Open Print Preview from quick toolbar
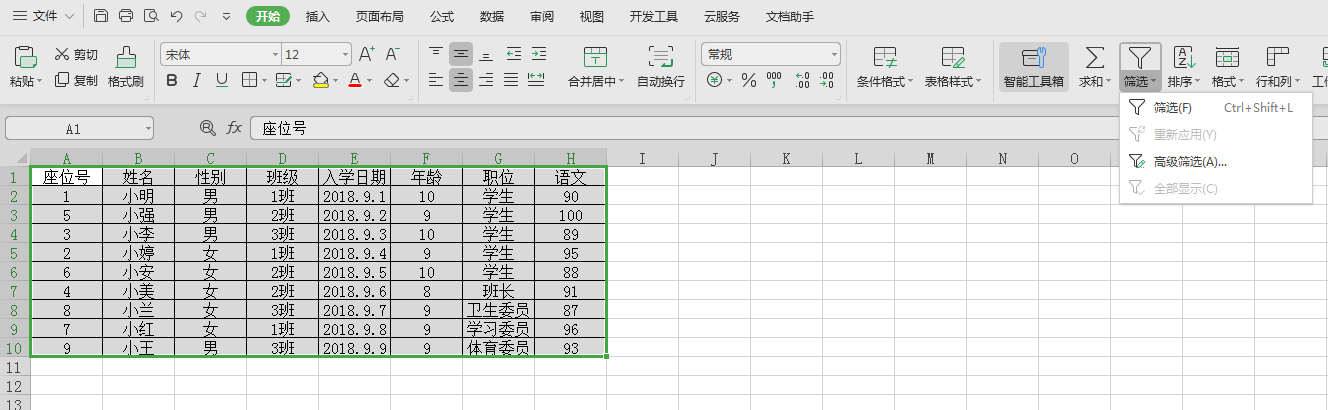The image size is (1328, 410). 151,16
